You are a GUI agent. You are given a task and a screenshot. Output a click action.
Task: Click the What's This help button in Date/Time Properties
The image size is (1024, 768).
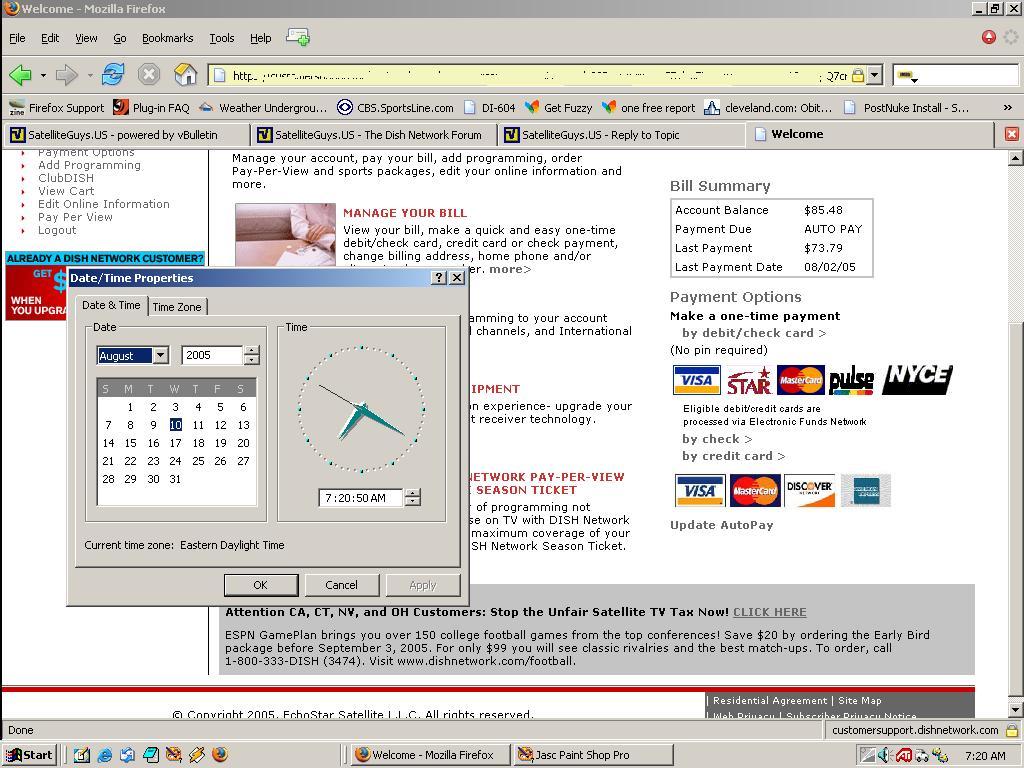[440, 278]
